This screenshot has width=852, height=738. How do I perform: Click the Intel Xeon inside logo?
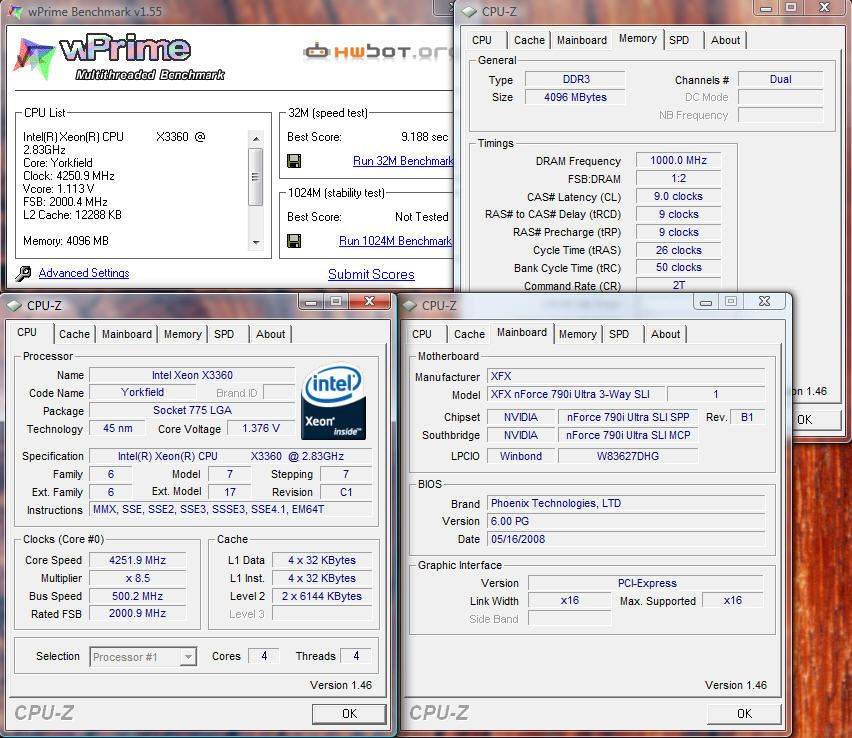tap(333, 401)
